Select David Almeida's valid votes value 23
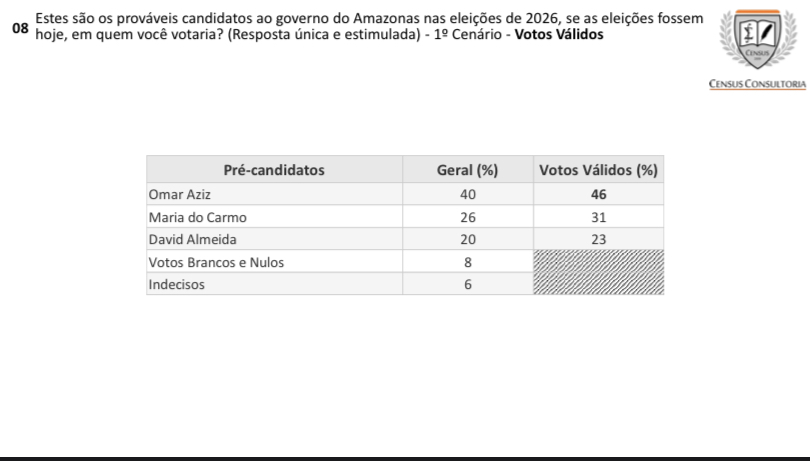Screen dimensions: 810x461 click(x=598, y=239)
